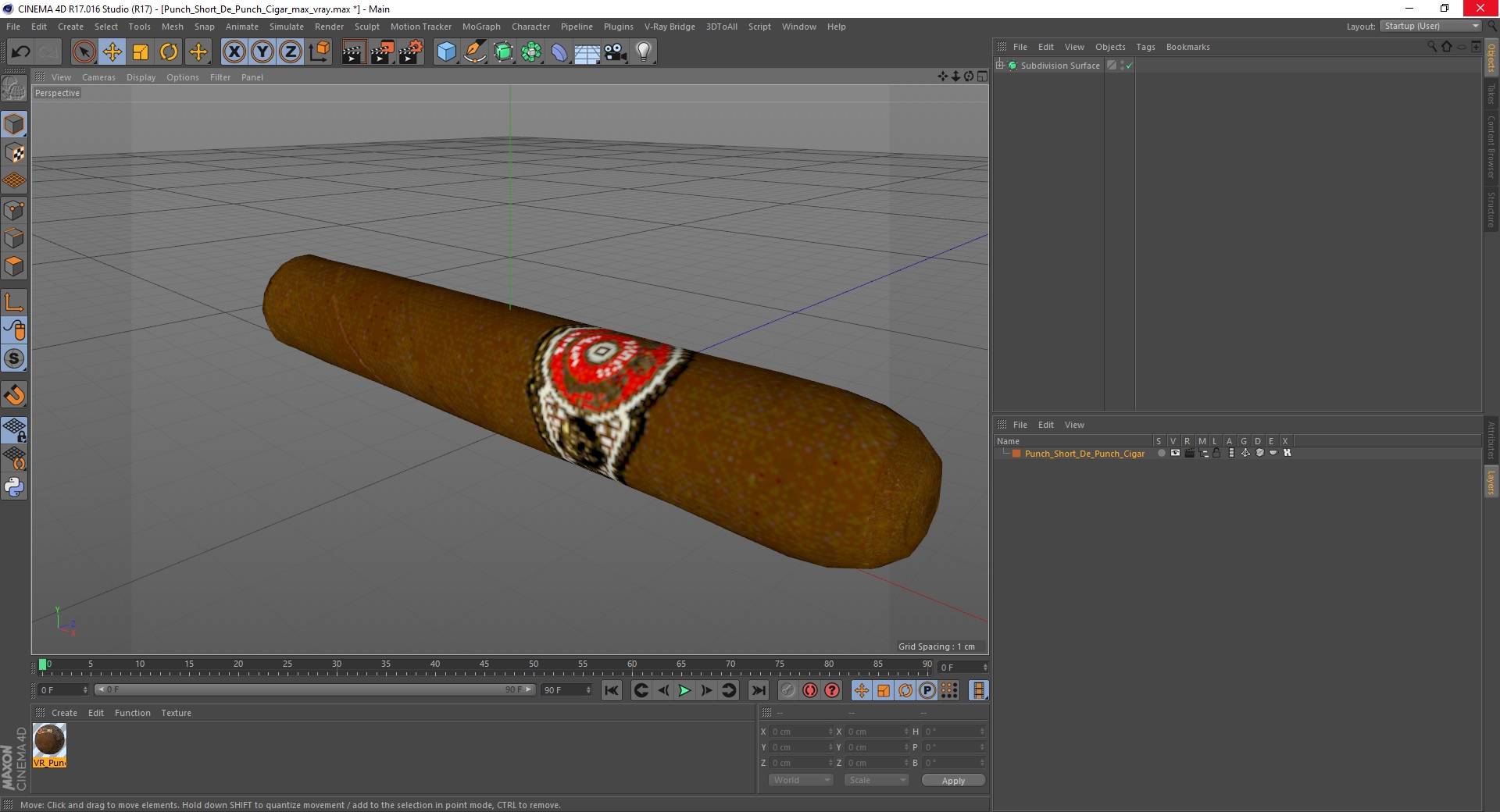Open the V-Ray Bridge menu
1500x812 pixels.
pos(670,27)
